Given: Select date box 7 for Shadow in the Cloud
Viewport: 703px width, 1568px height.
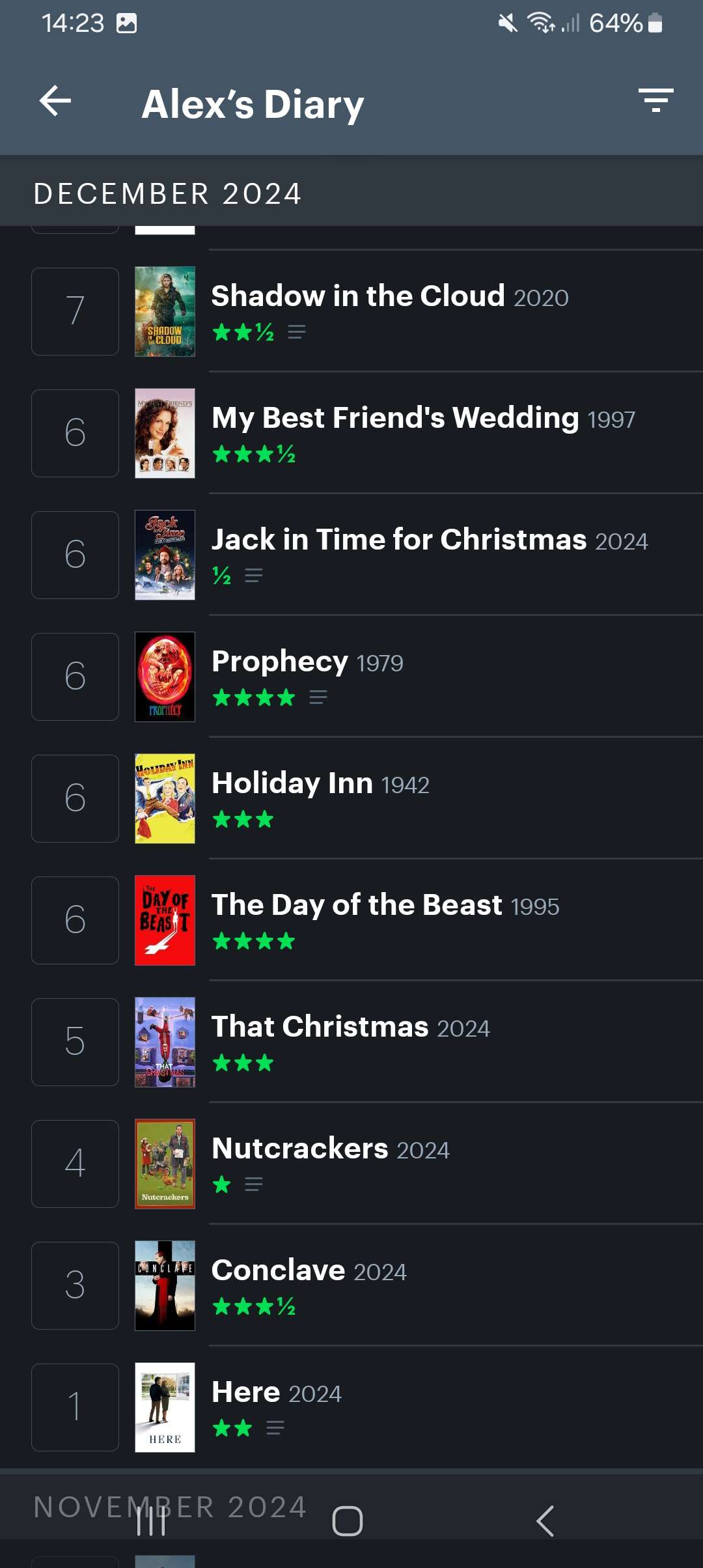Looking at the screenshot, I should [75, 311].
